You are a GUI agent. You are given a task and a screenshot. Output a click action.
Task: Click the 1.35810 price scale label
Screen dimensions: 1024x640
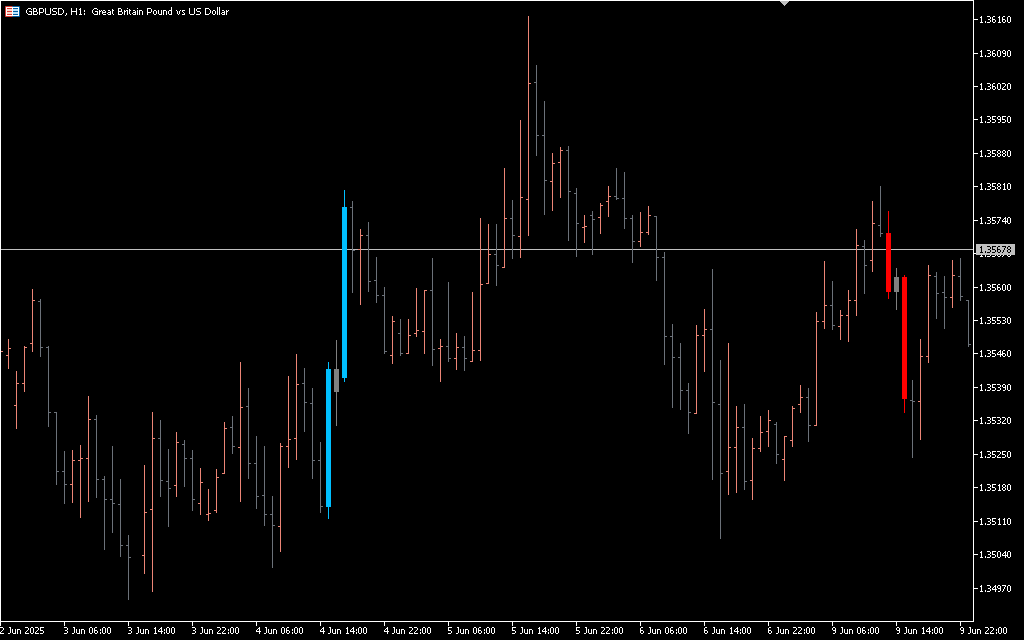tap(995, 186)
